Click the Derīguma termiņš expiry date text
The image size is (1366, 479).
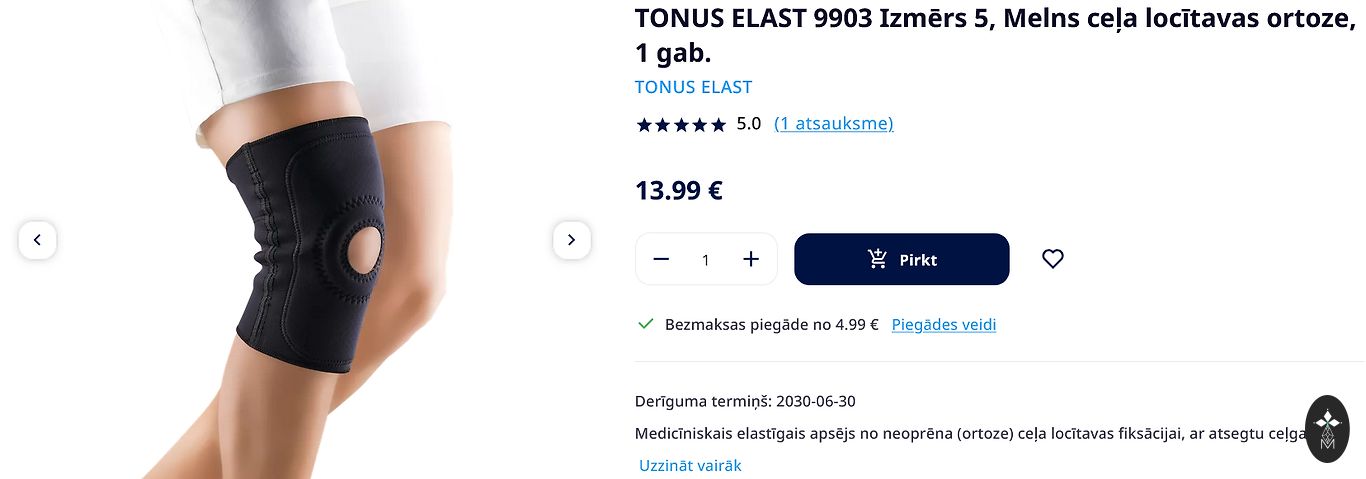(x=745, y=401)
